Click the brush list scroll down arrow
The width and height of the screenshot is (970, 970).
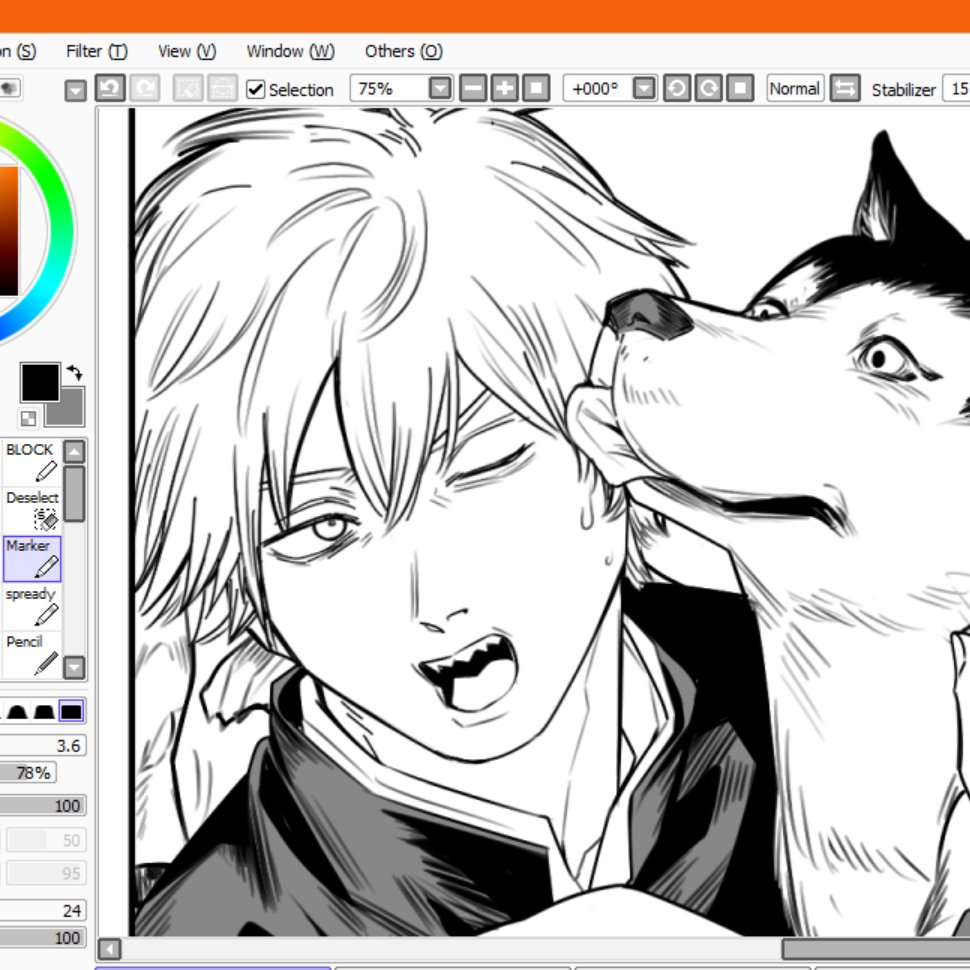[74, 667]
